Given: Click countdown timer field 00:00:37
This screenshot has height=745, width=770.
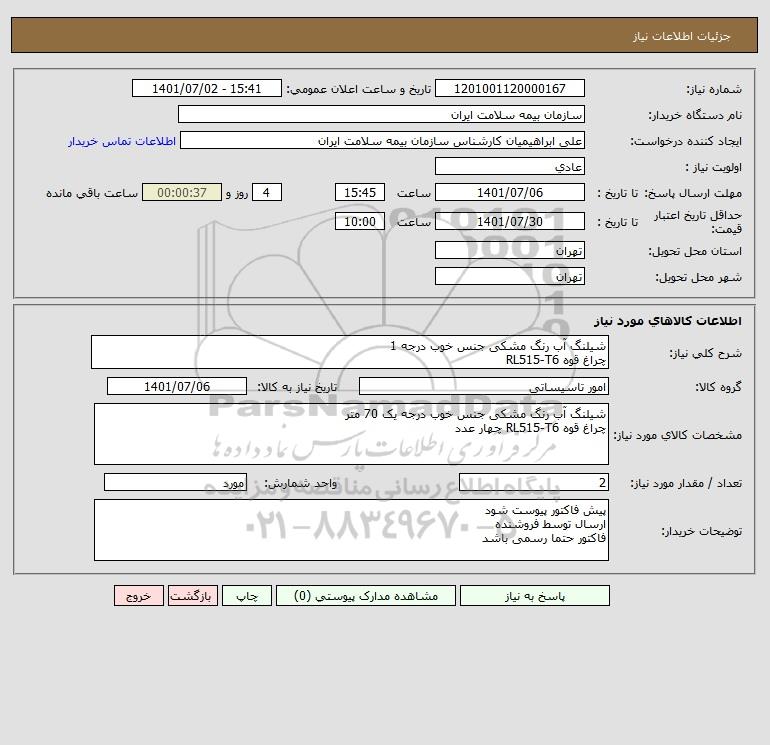Looking at the screenshot, I should 182,193.
